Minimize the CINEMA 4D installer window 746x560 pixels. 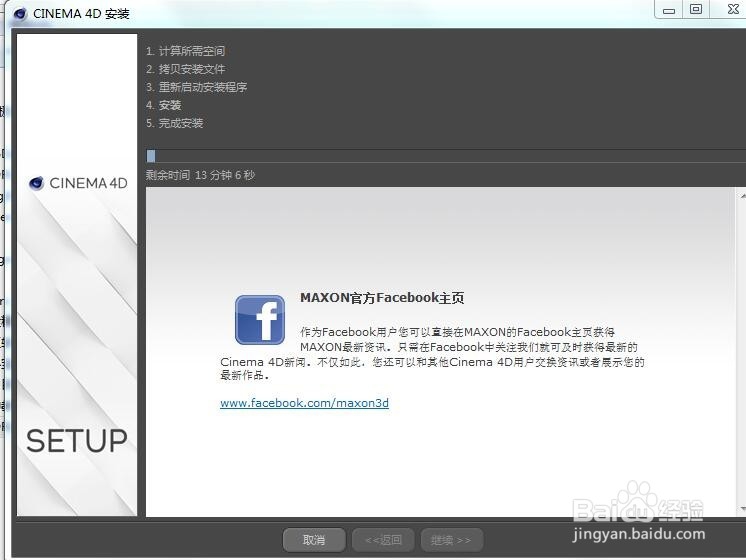pos(669,10)
